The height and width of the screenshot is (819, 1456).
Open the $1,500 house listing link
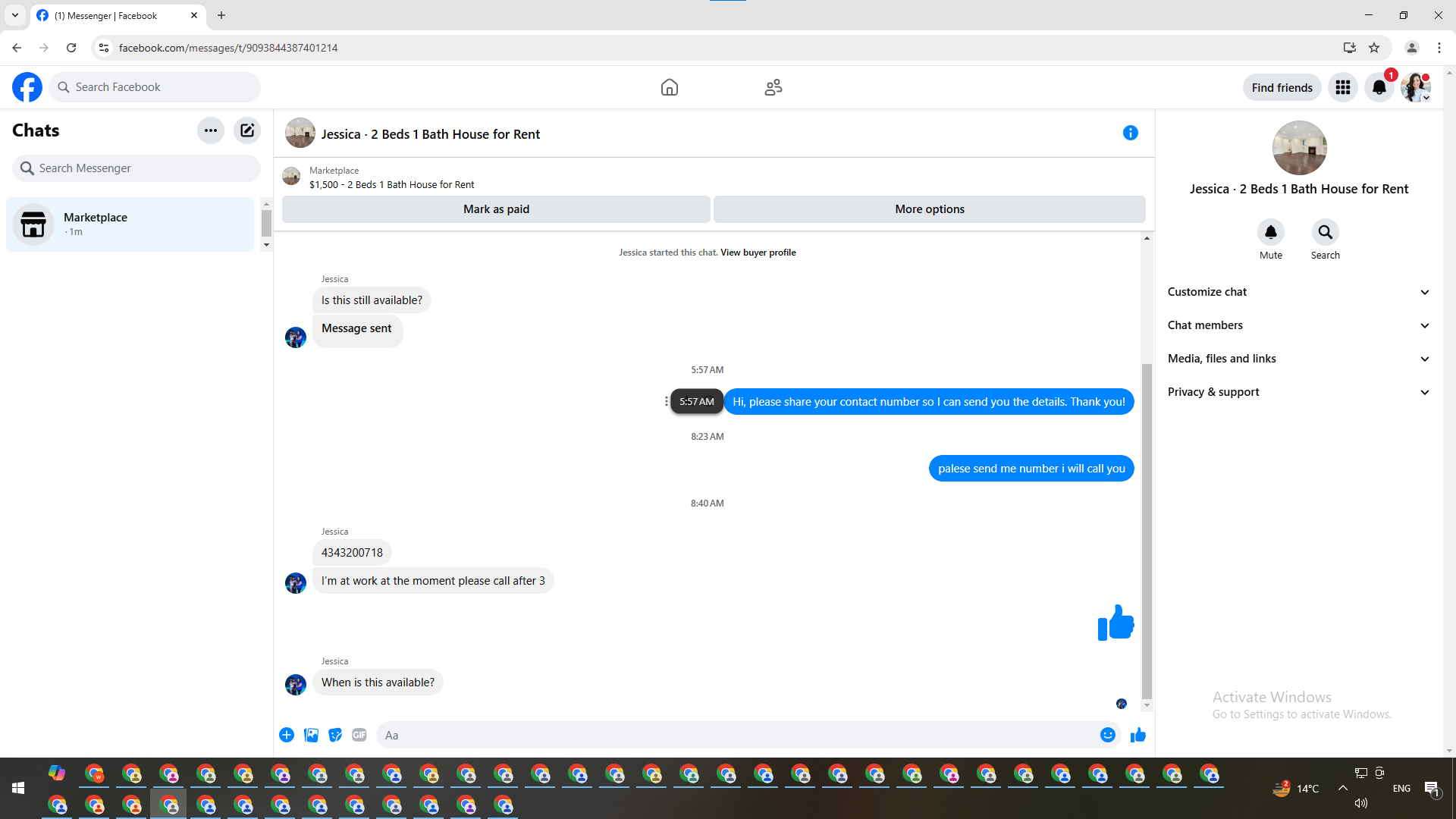391,184
